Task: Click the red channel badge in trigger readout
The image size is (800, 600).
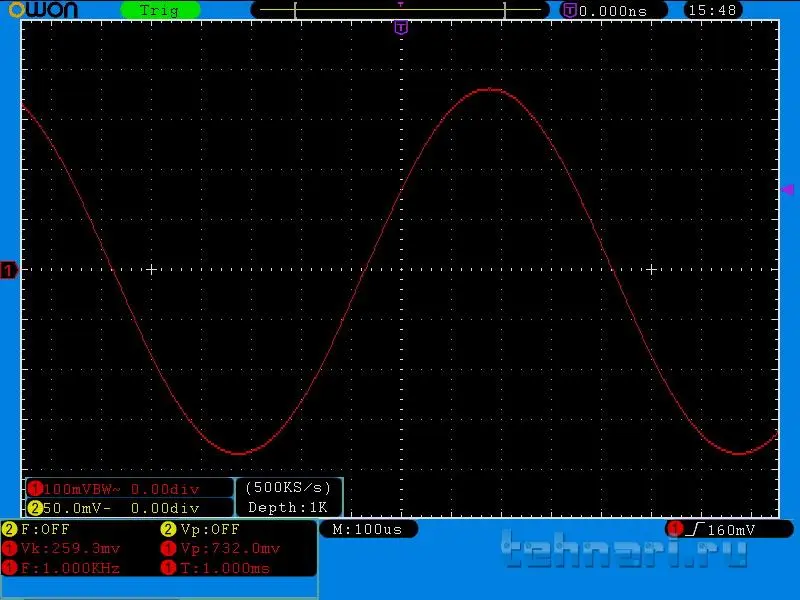Action: [675, 529]
